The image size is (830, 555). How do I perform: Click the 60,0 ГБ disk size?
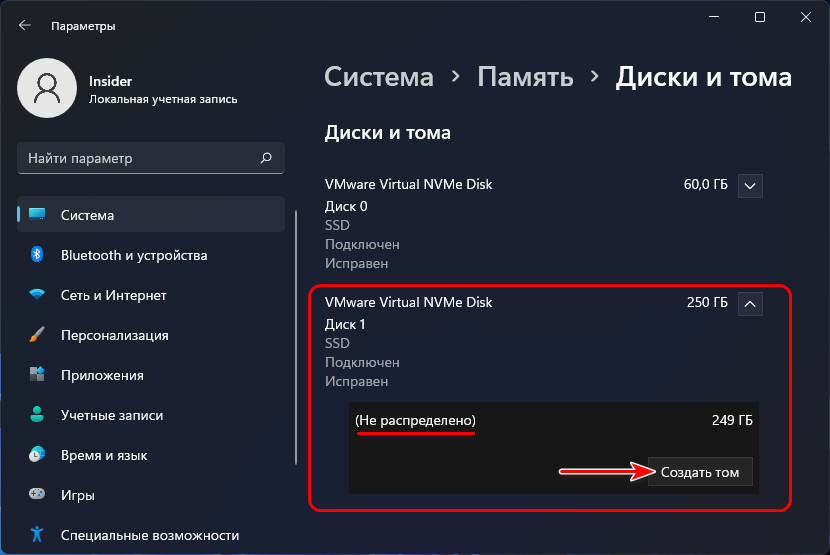[x=706, y=185]
